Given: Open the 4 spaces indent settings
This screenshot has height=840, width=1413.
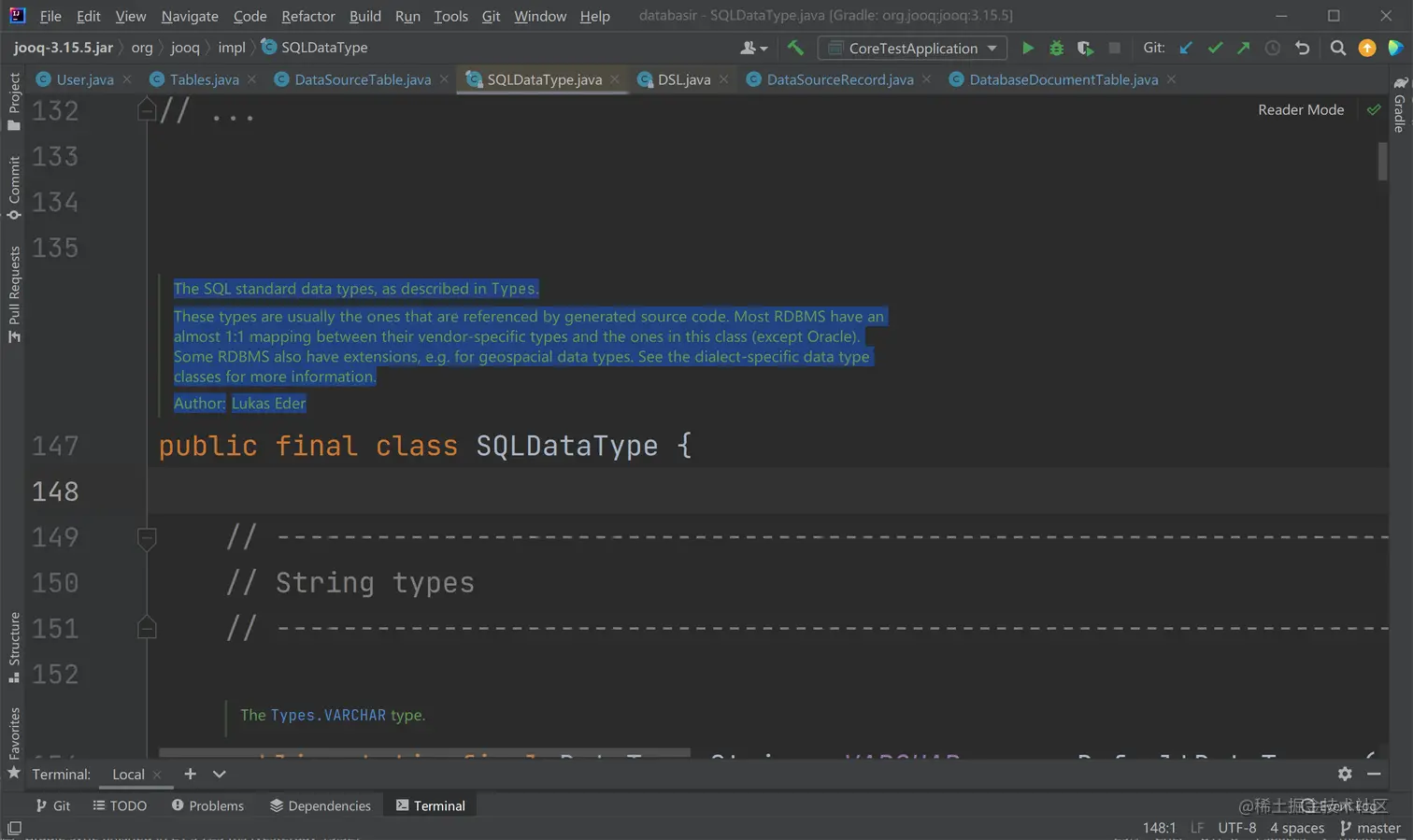Looking at the screenshot, I should (x=1296, y=828).
